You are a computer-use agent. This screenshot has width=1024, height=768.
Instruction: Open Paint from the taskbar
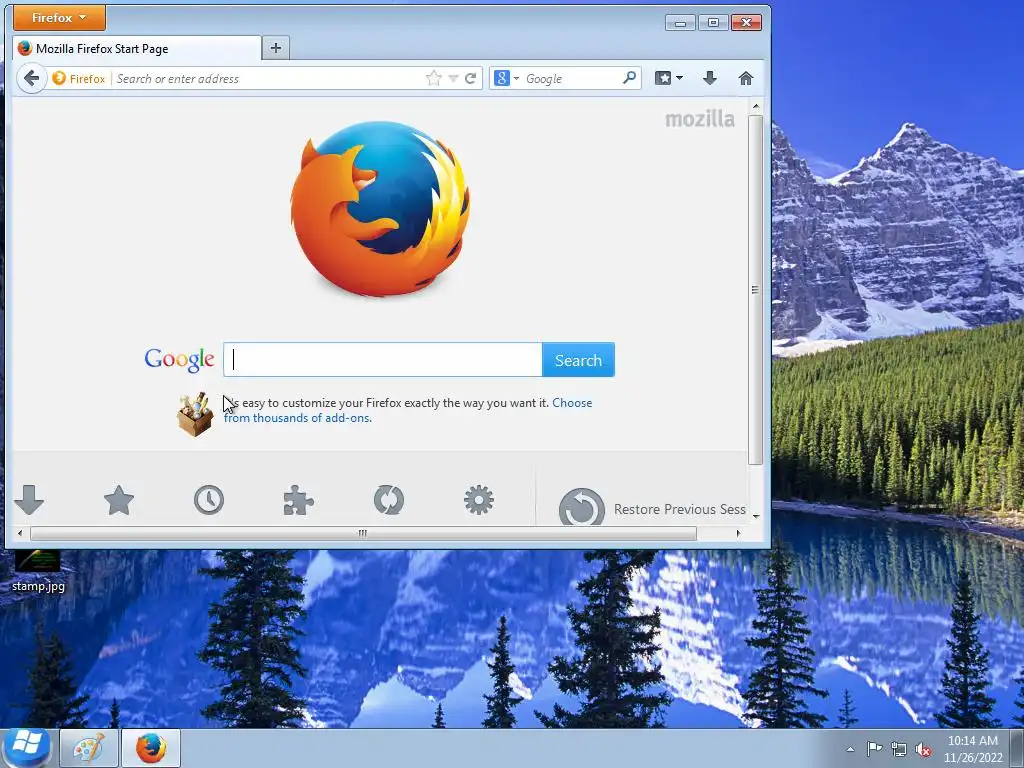point(89,748)
